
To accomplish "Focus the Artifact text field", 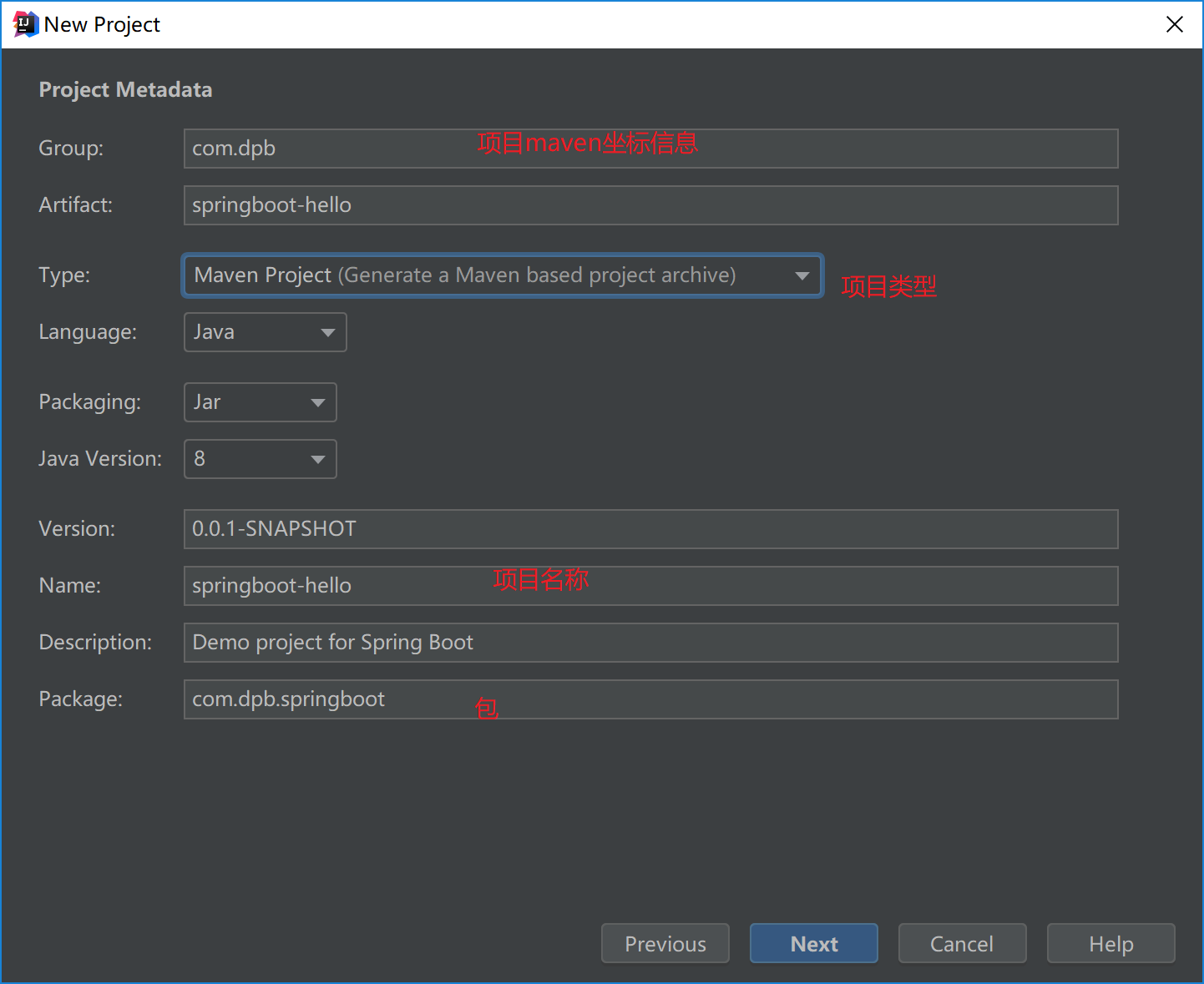I will pos(650,205).
